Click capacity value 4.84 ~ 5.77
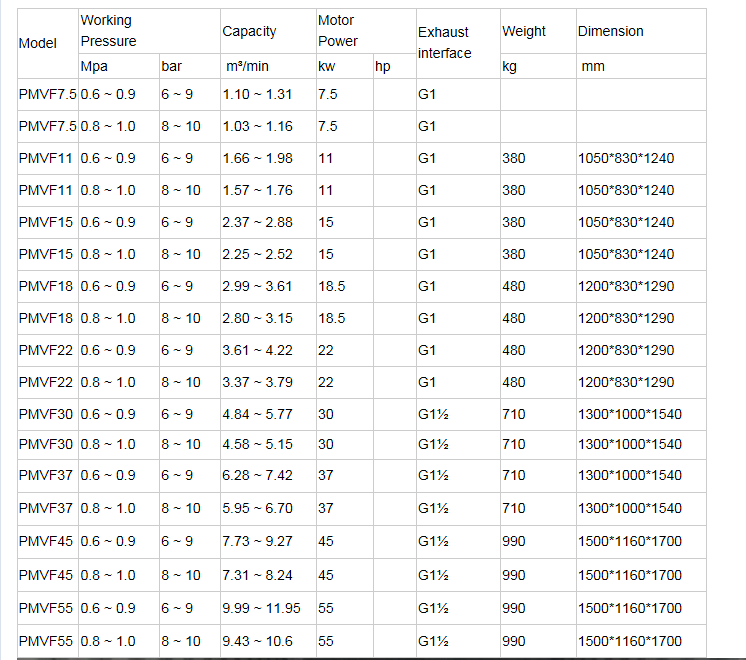This screenshot has height=660, width=746. 257,414
